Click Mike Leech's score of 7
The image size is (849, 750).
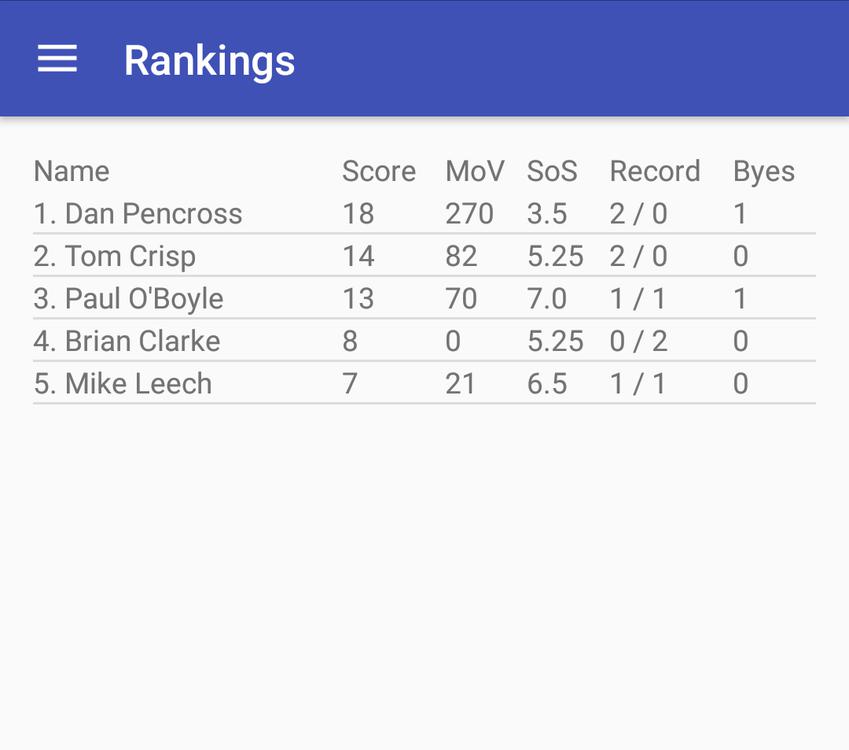pyautogui.click(x=350, y=384)
